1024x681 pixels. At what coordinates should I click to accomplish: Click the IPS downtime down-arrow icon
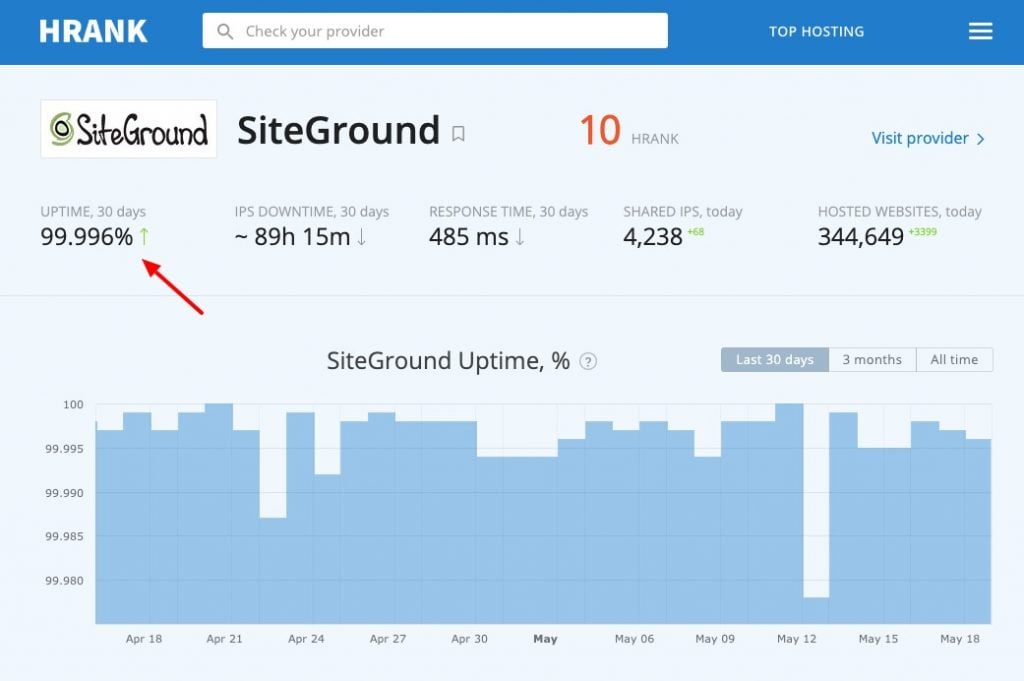(x=362, y=236)
